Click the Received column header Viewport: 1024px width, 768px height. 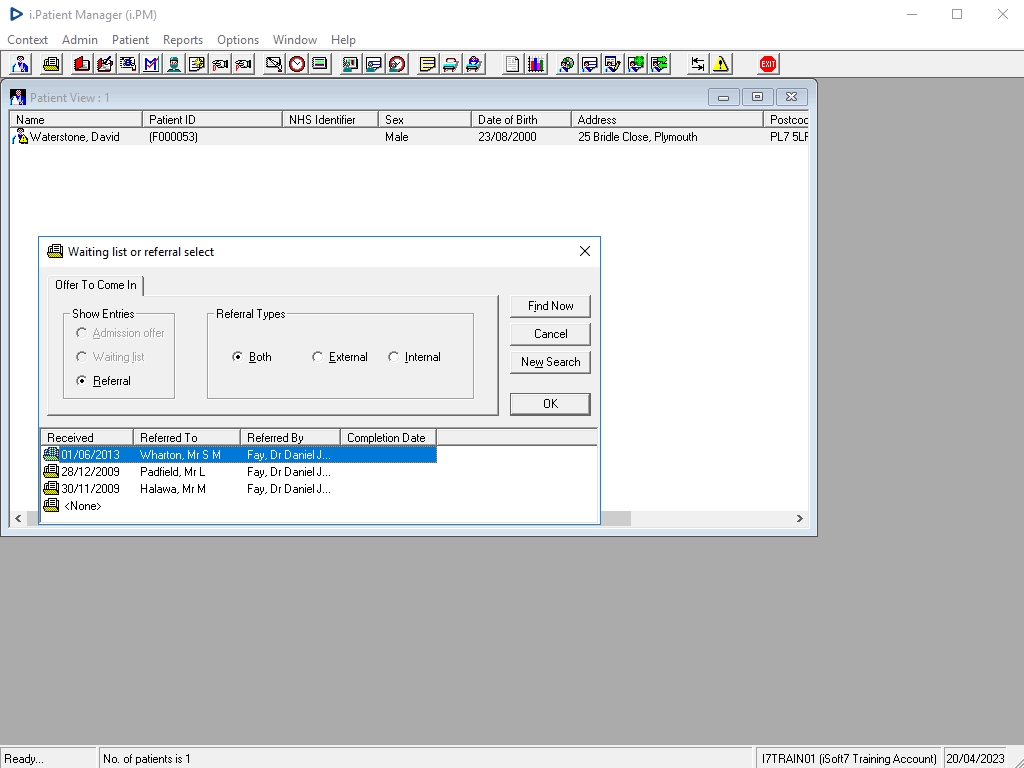(x=87, y=438)
